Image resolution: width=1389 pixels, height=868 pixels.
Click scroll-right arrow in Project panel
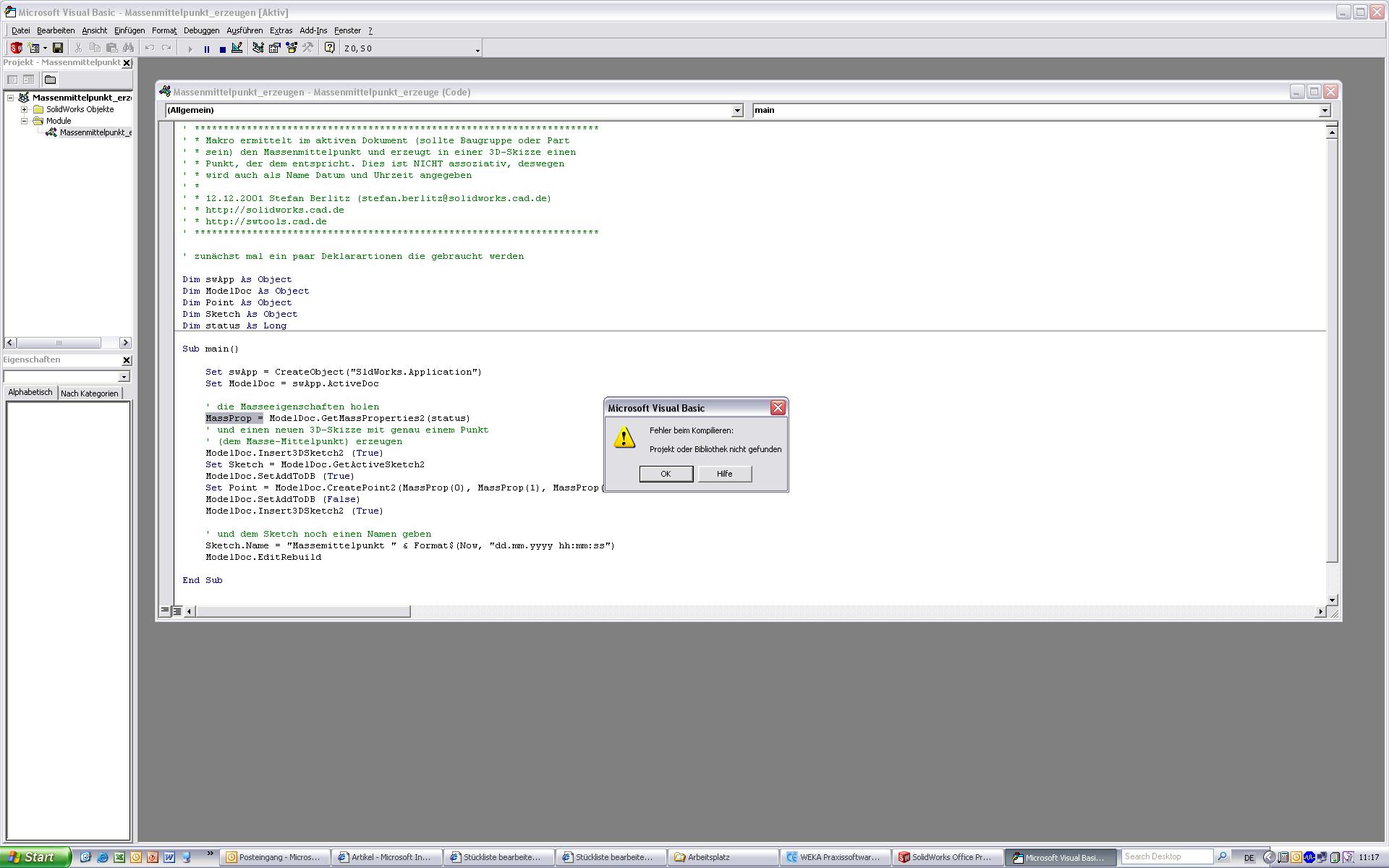click(x=125, y=343)
